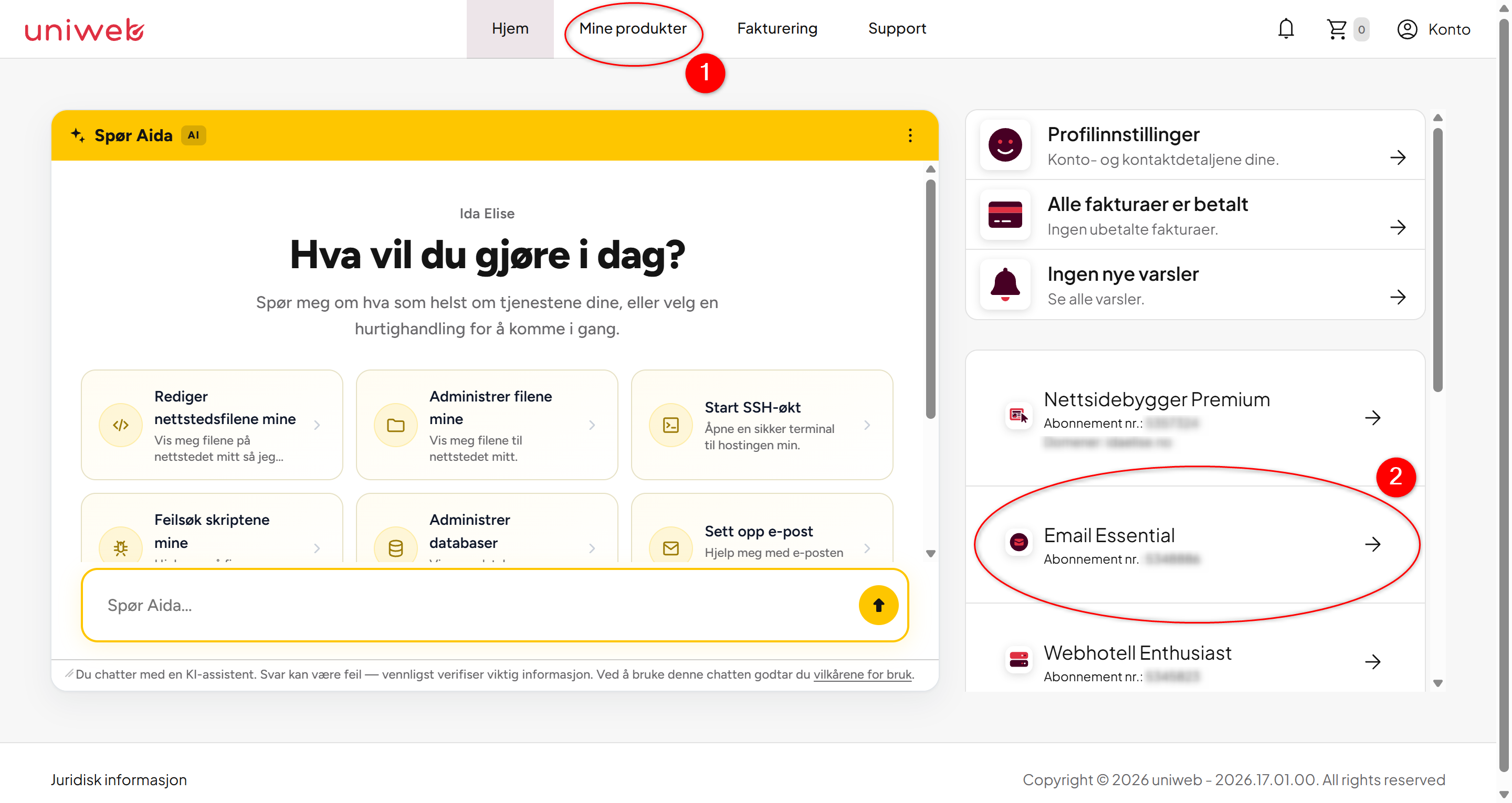This screenshot has height=803, width=1512.
Task: Click the Webhotell Enthusiast product icon
Action: (1018, 660)
